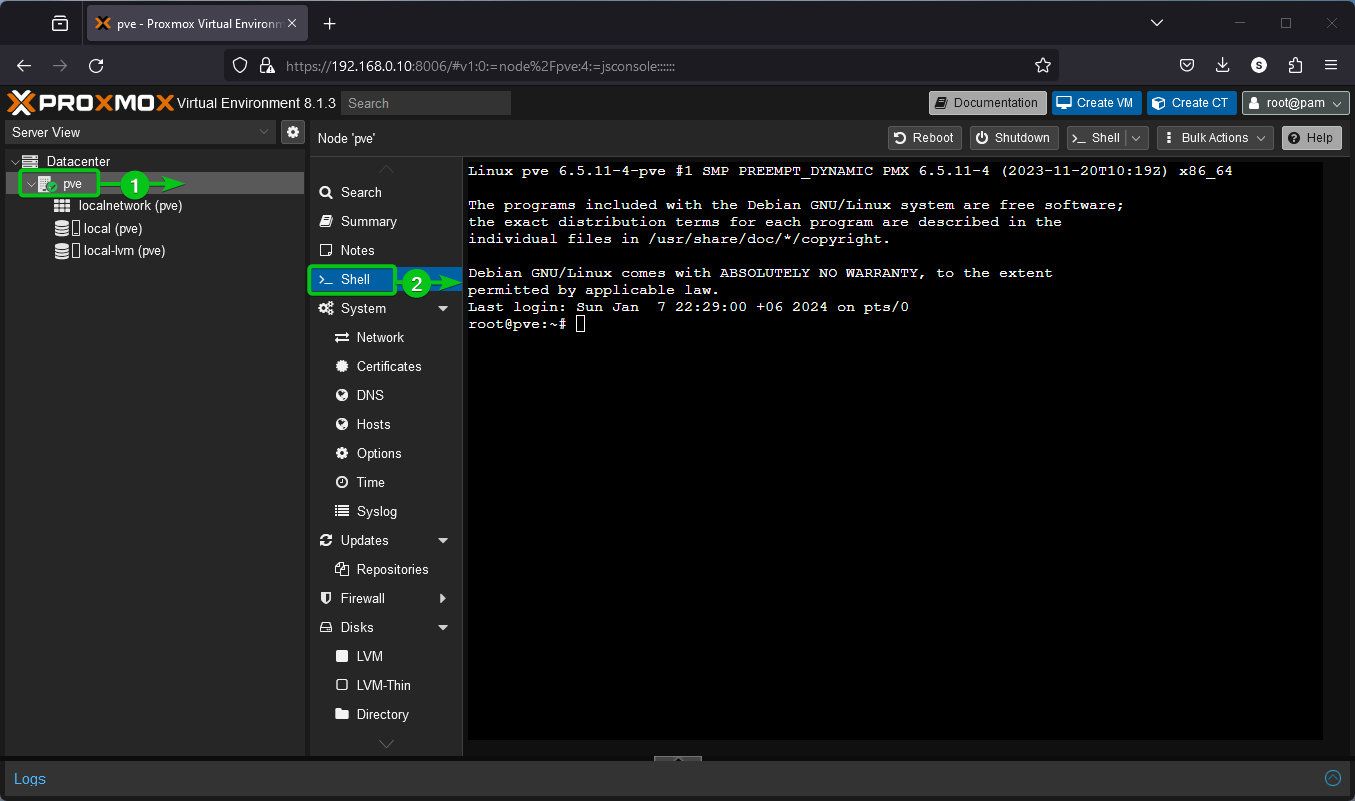Select Shell in node menu

(386, 279)
